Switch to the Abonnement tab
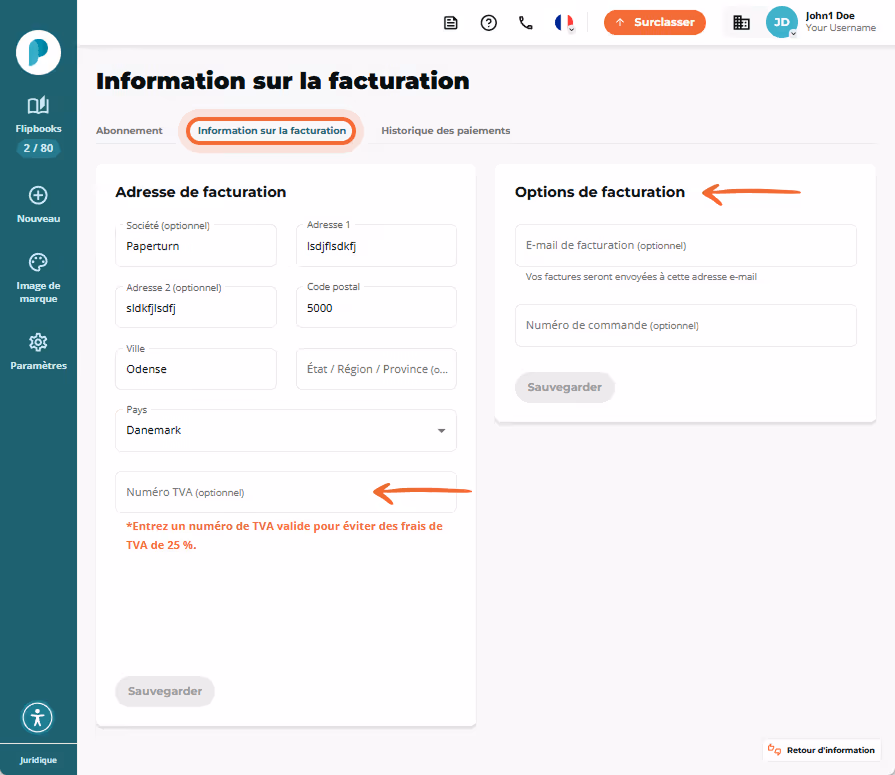Screen dimensions: 895x775 (129, 131)
